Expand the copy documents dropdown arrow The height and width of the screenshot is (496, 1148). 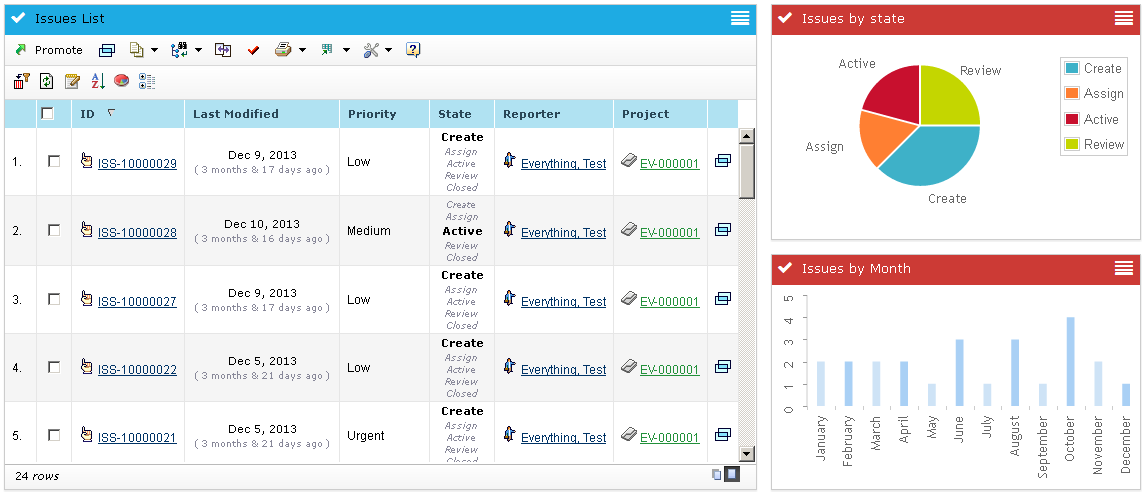(x=154, y=50)
